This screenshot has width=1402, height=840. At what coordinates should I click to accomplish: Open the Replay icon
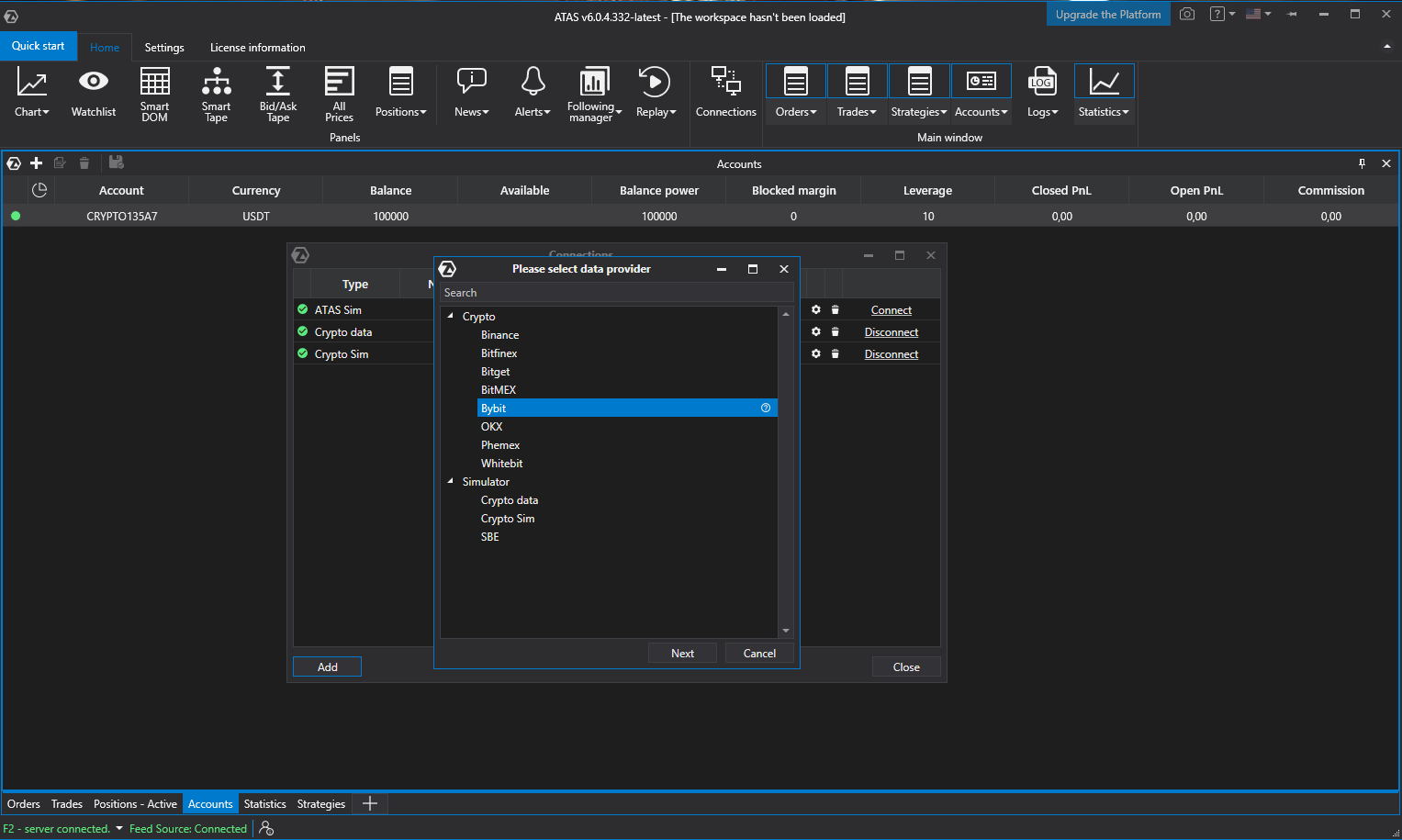(654, 82)
